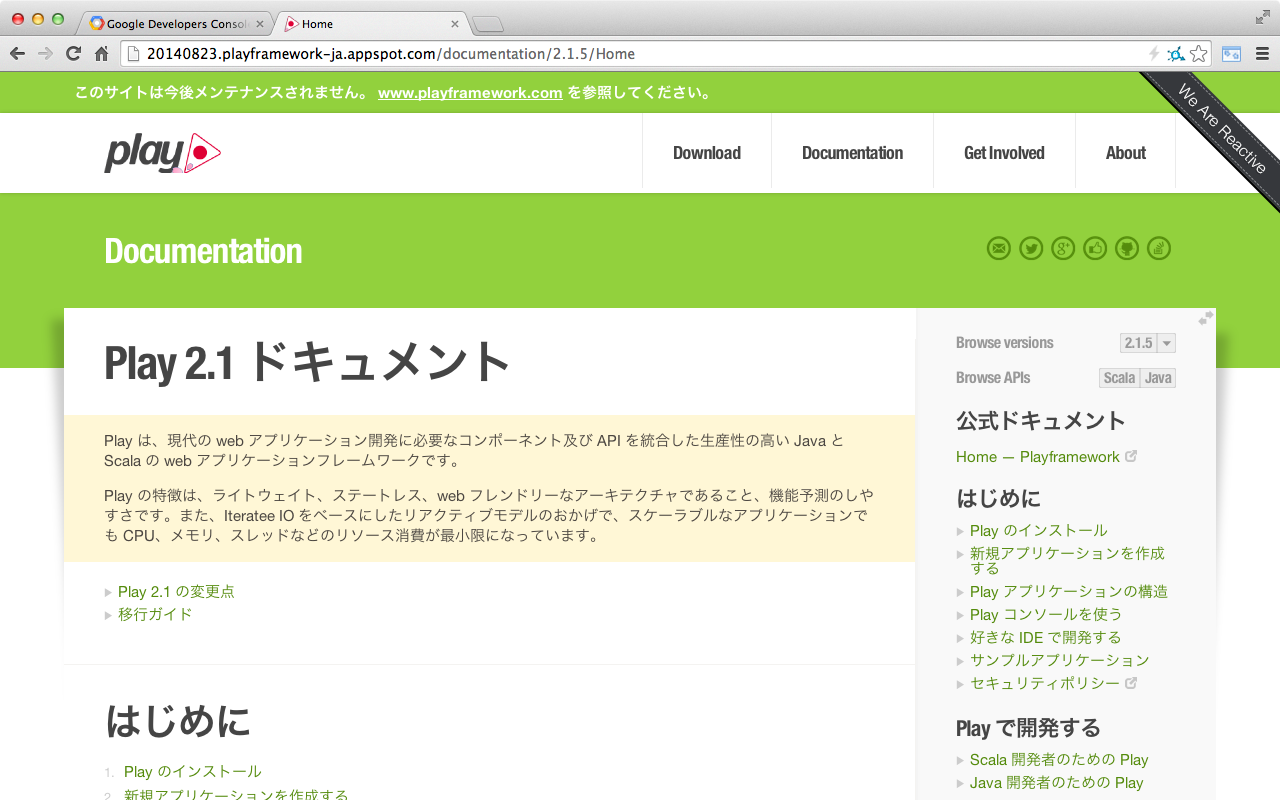
Task: Reload the page
Action: coord(73,54)
